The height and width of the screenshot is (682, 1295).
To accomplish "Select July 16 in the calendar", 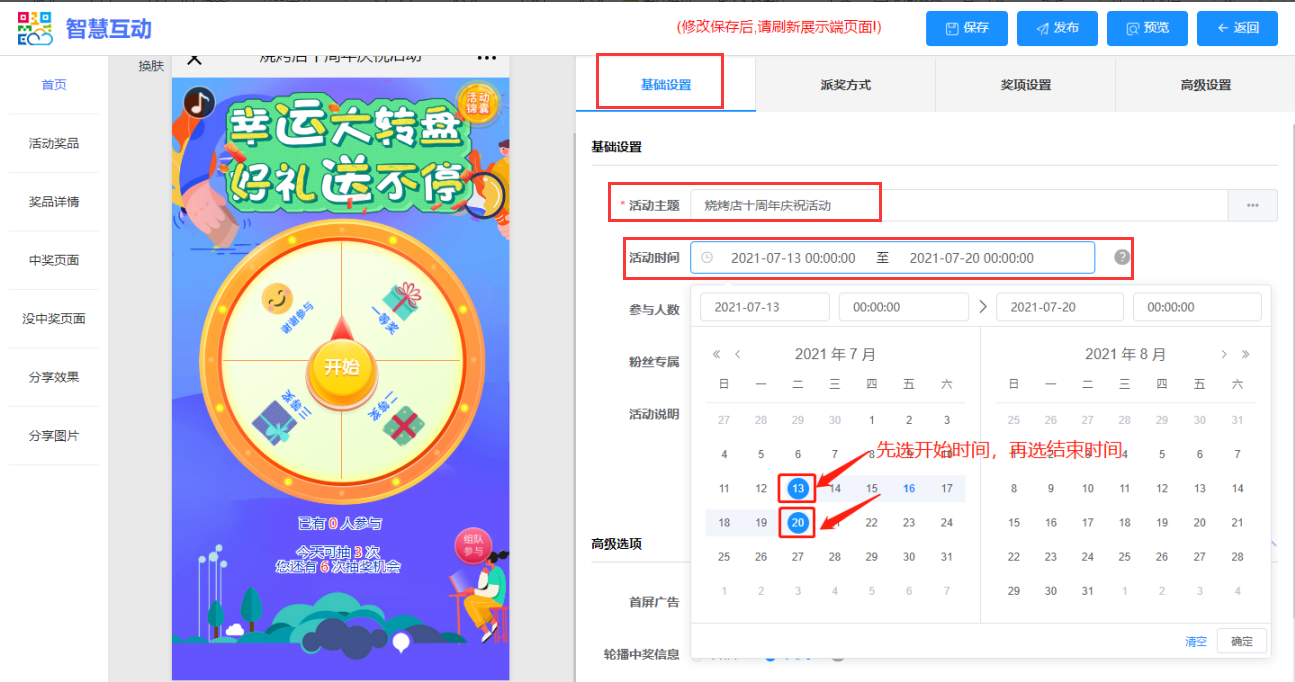I will (908, 489).
